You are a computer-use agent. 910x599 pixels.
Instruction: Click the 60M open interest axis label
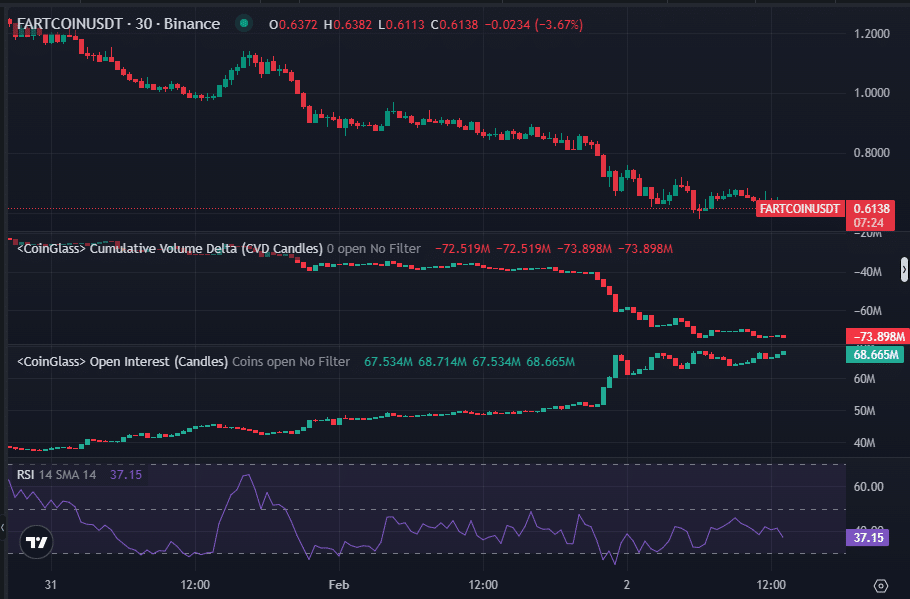(x=864, y=379)
